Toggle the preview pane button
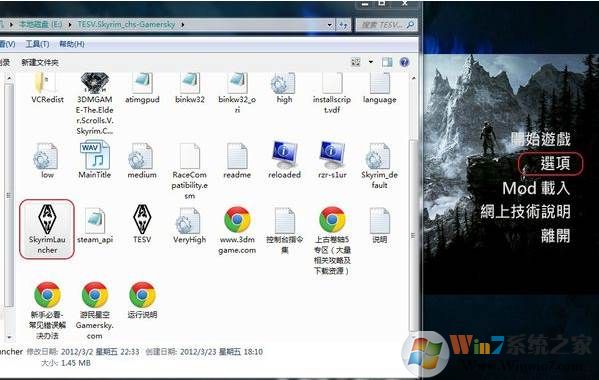This screenshot has width=599, height=380. point(387,62)
